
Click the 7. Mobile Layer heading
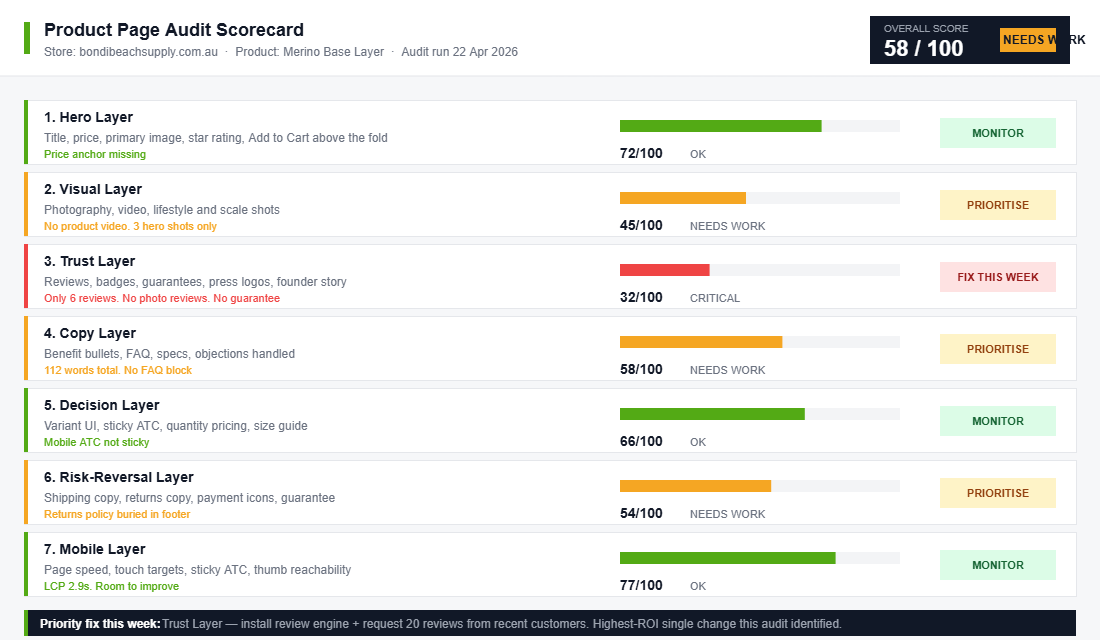pyautogui.click(x=93, y=549)
